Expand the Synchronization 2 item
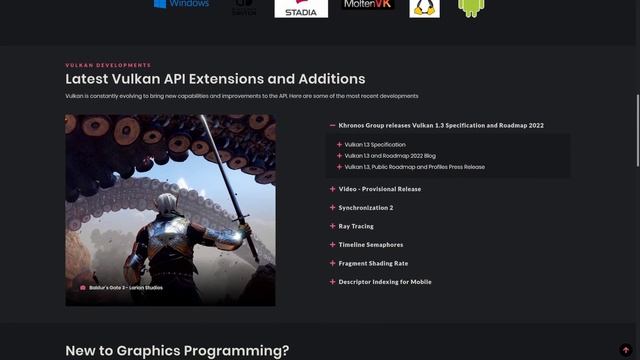The width and height of the screenshot is (640, 360). coord(362,207)
